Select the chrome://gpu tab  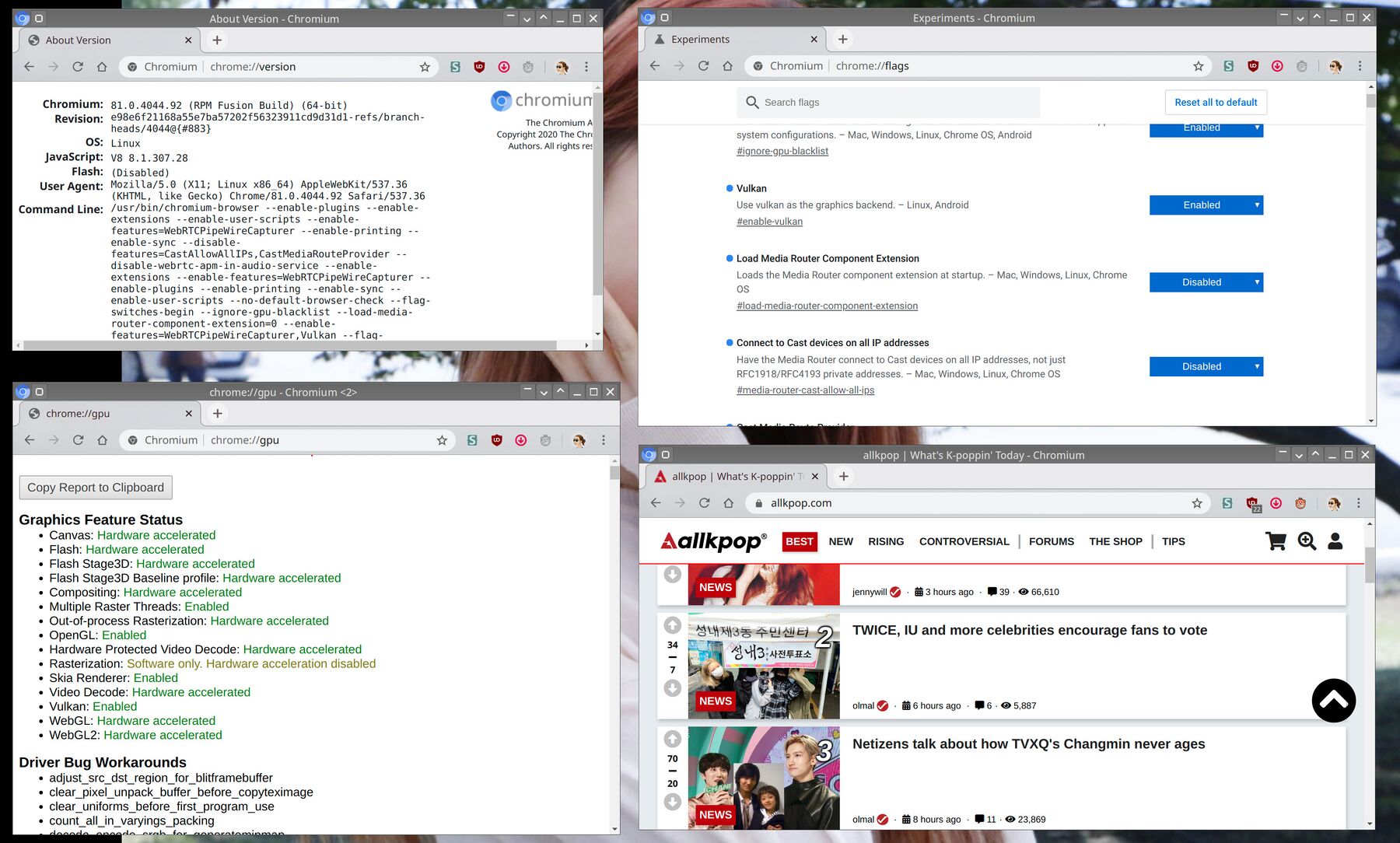coord(110,414)
